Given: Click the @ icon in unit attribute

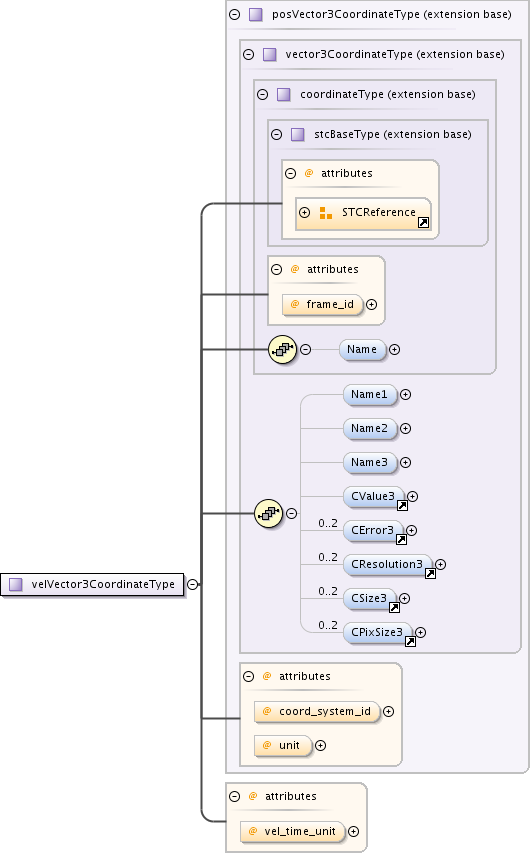Looking at the screenshot, I should (x=267, y=746).
